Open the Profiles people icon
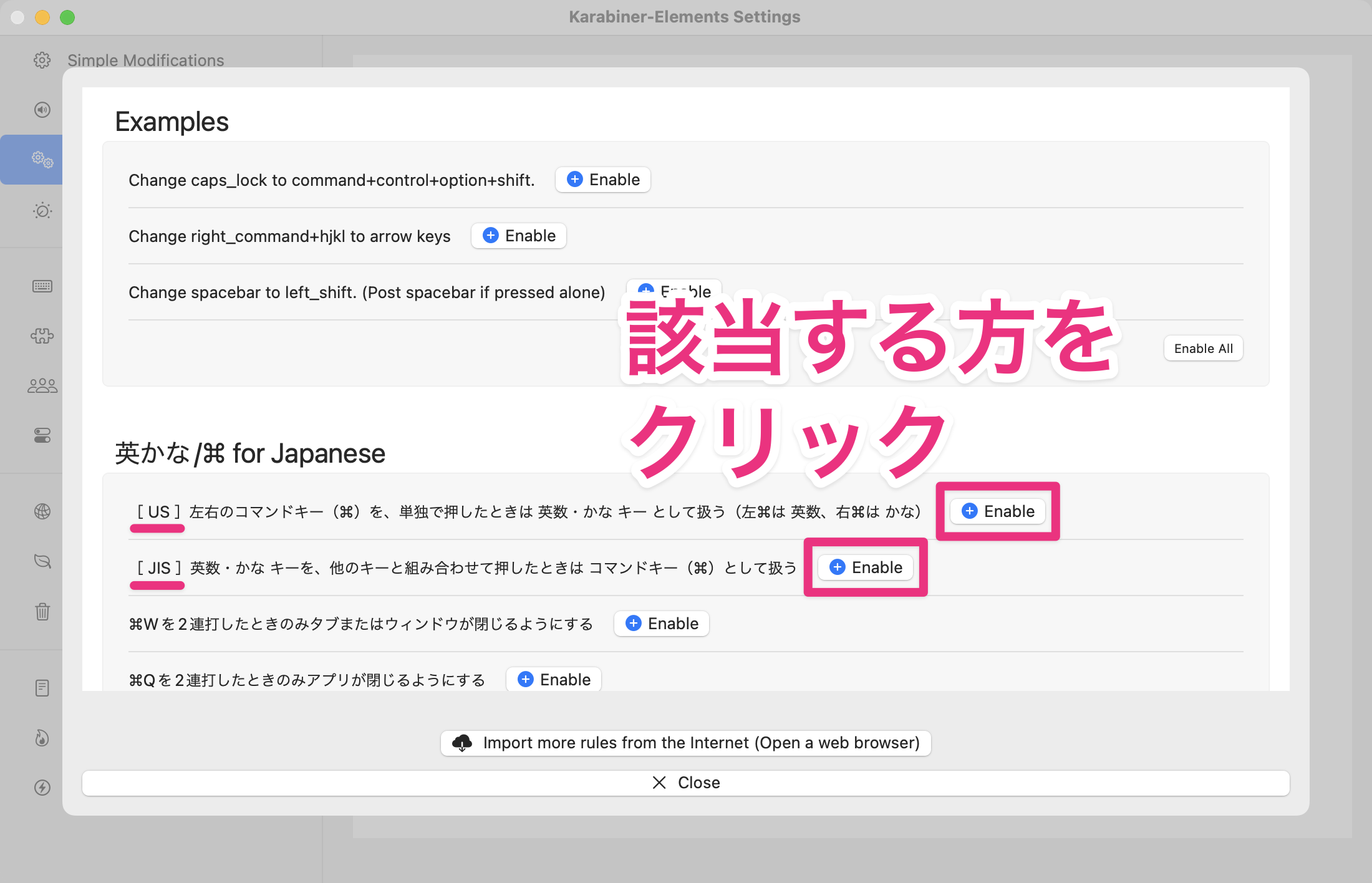Screen dimensions: 1372x883 pyautogui.click(x=42, y=386)
